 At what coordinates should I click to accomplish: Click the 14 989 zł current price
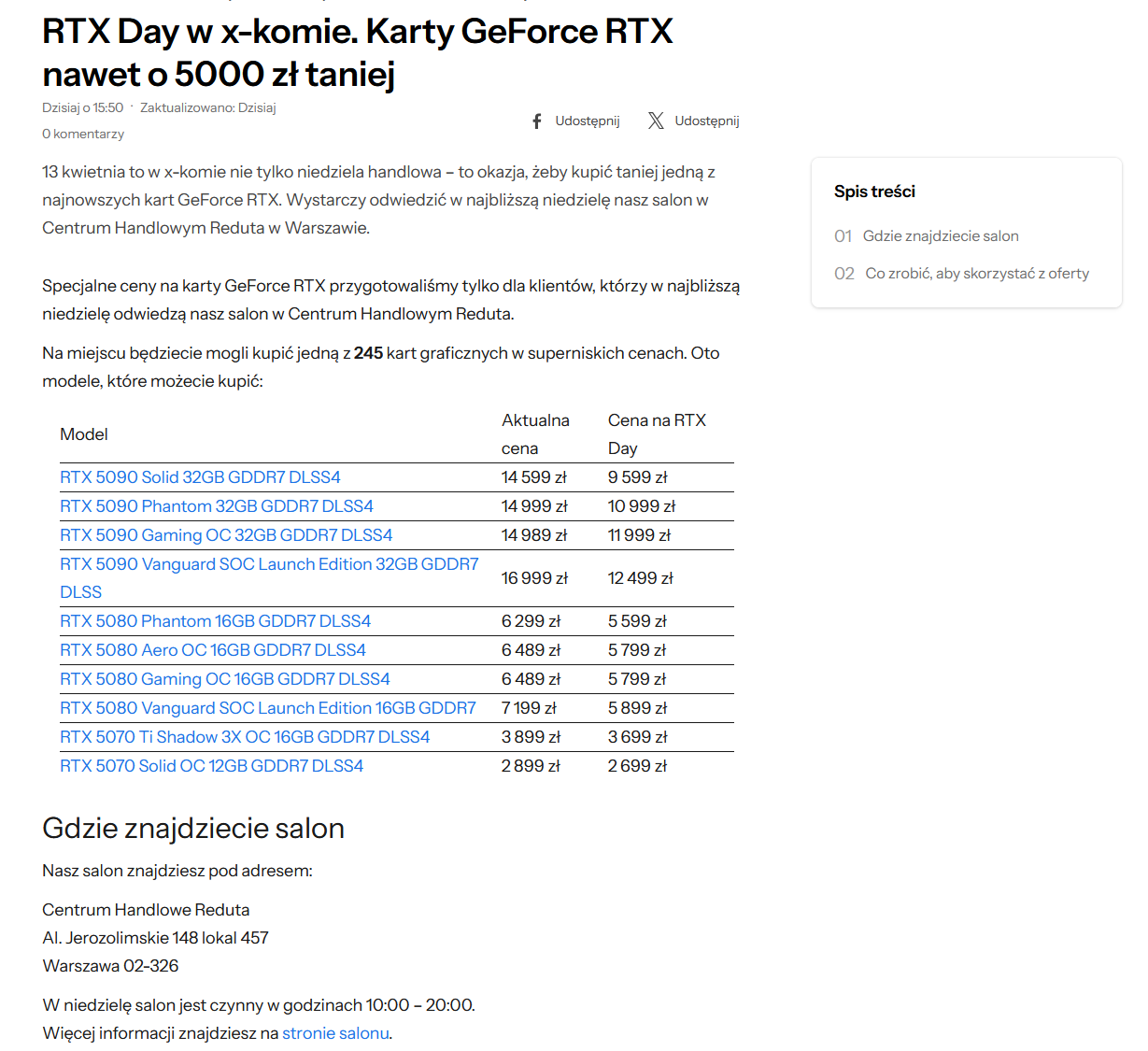coord(534,535)
